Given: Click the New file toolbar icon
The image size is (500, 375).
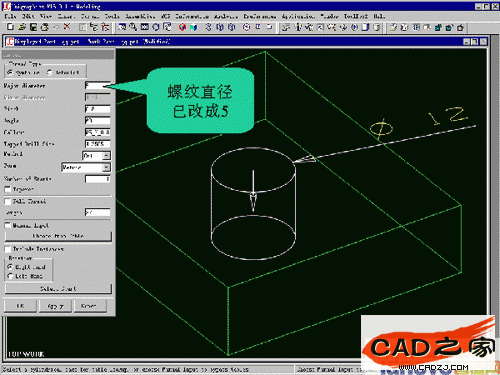Looking at the screenshot, I should point(10,27).
